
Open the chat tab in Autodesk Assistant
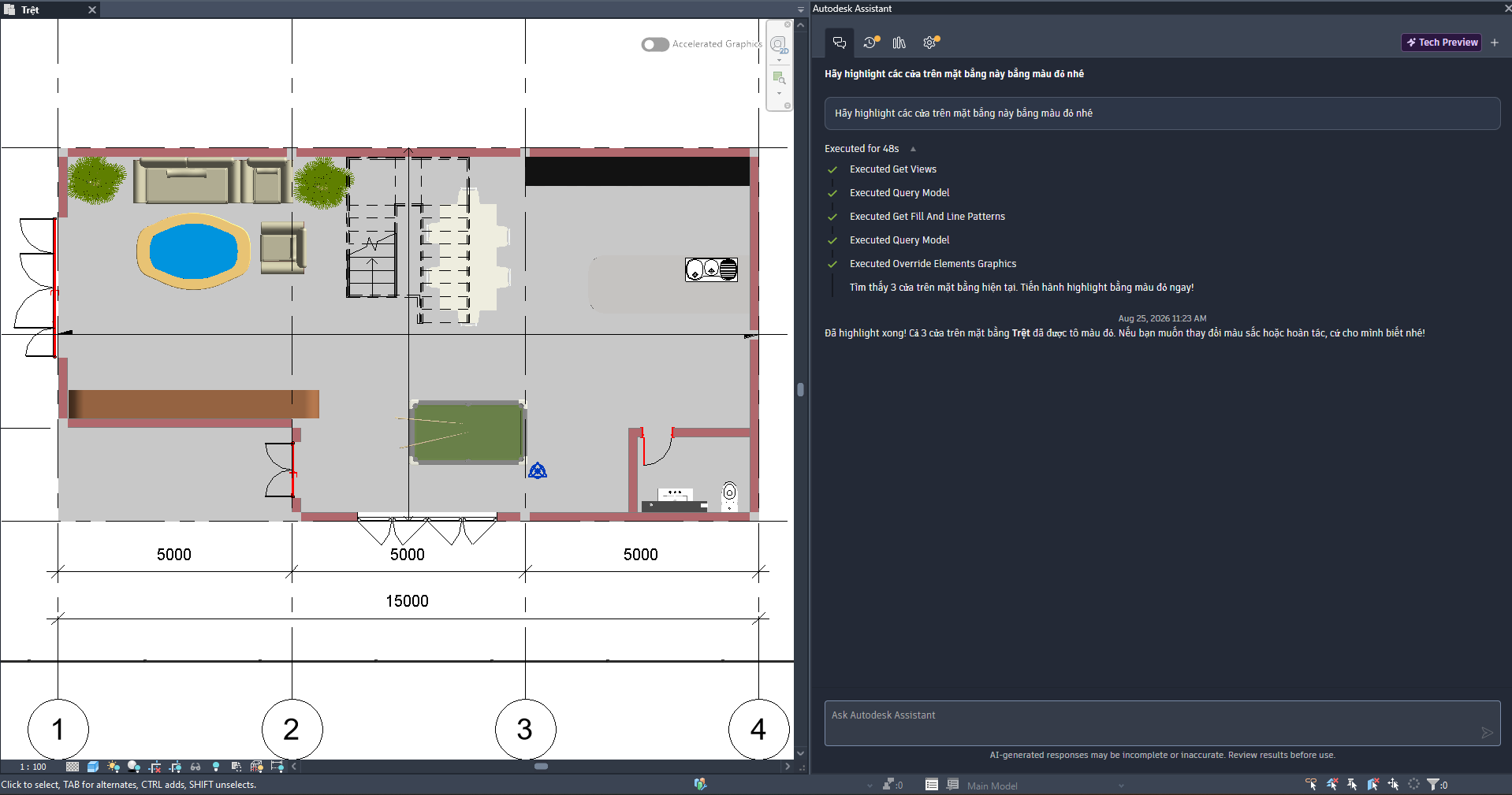(840, 43)
